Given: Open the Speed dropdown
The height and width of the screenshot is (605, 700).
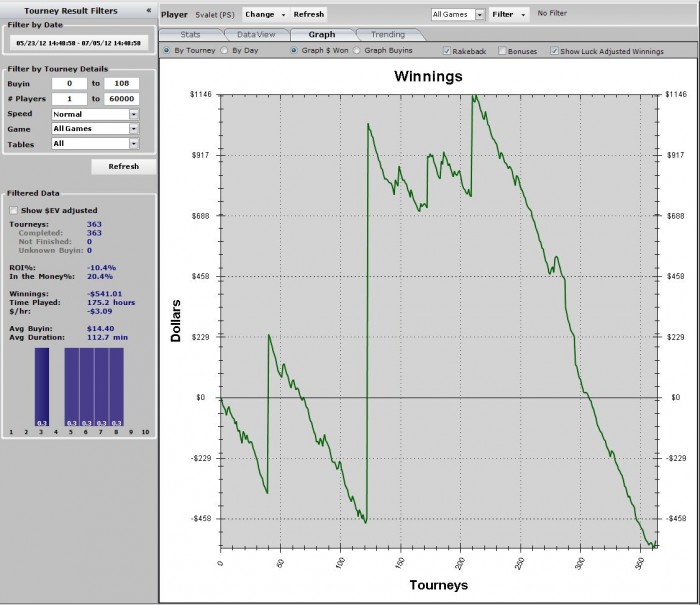Looking at the screenshot, I should pyautogui.click(x=133, y=114).
